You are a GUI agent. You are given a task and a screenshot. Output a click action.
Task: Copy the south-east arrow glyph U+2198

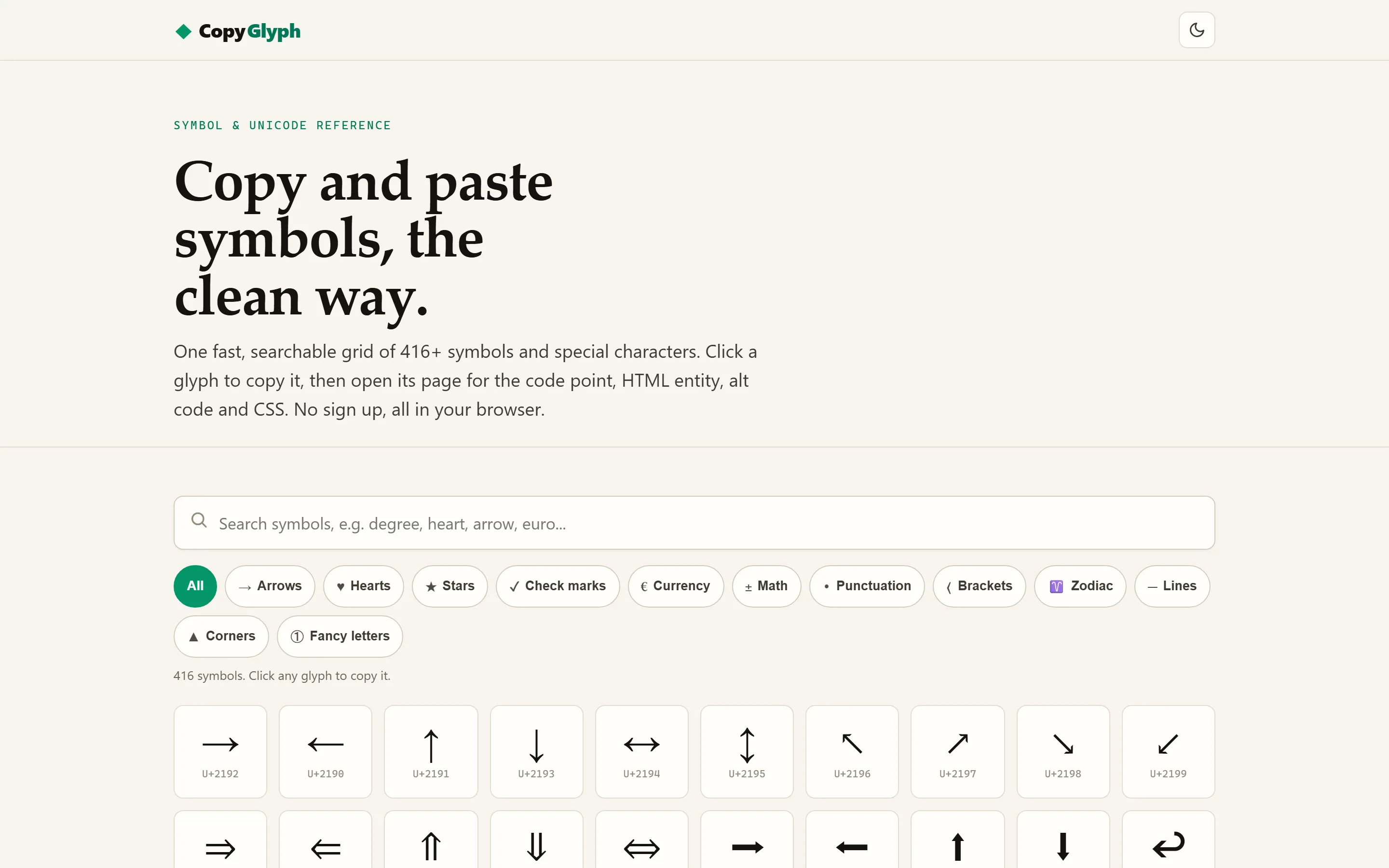coord(1063,751)
